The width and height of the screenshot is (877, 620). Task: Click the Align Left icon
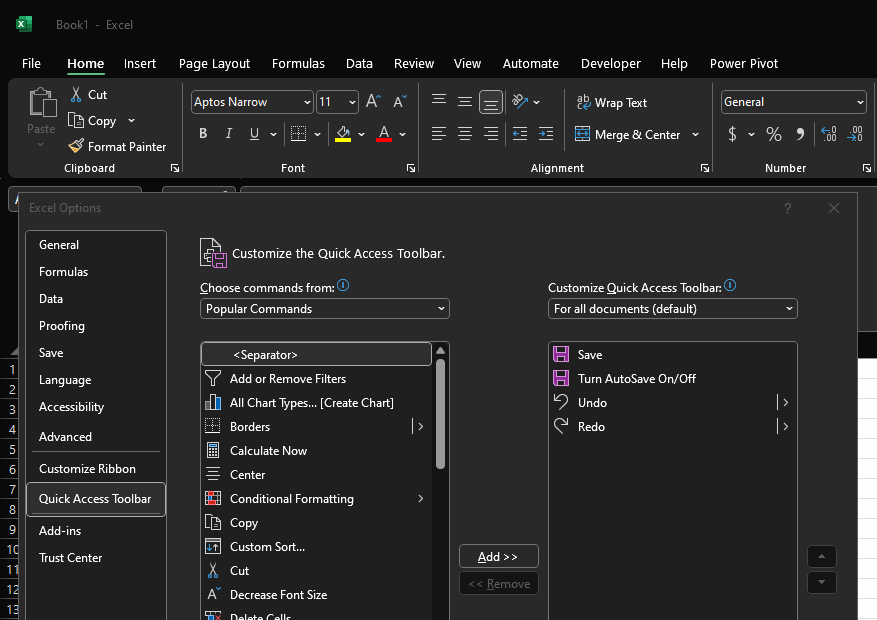pyautogui.click(x=438, y=134)
